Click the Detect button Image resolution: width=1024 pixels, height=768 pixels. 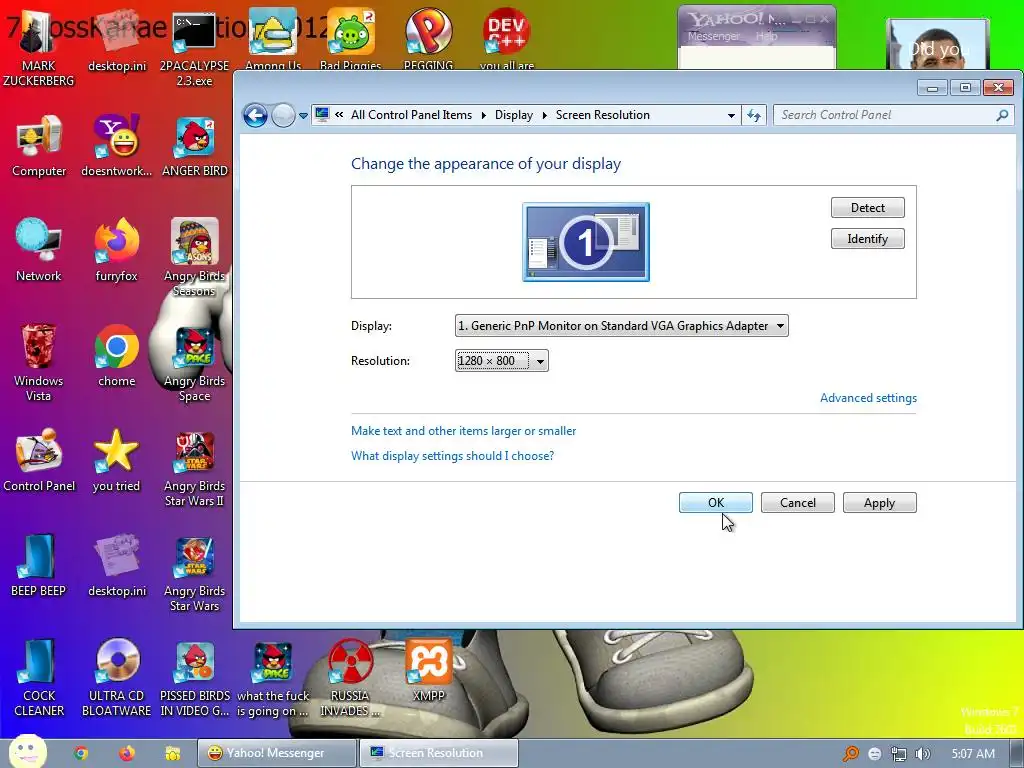867,208
